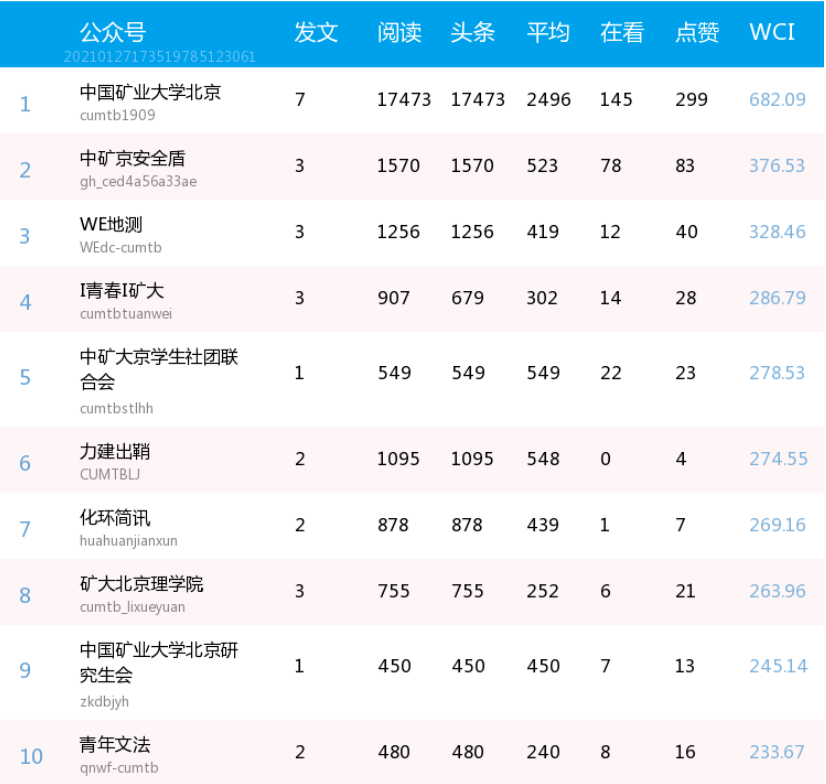Viewport: 826px width, 784px height.
Task: Click the WCI column header
Action: pyautogui.click(x=768, y=33)
